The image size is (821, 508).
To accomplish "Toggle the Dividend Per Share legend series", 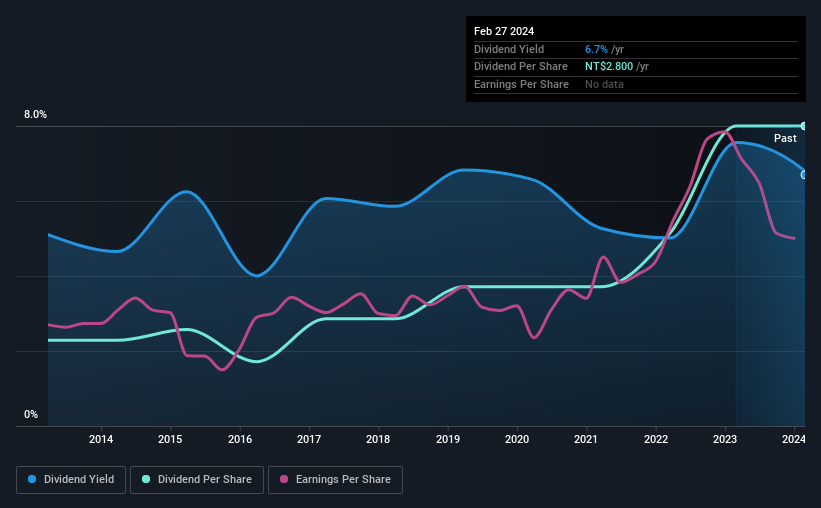I will [x=197, y=480].
